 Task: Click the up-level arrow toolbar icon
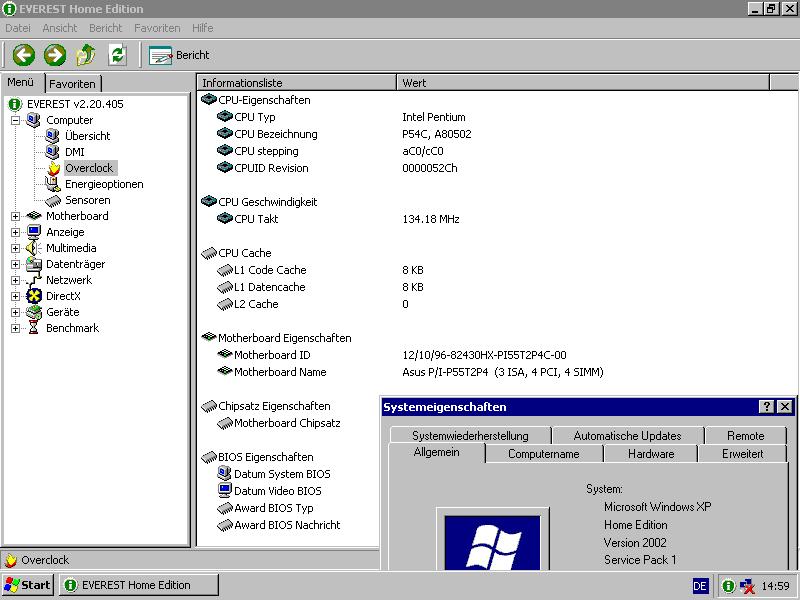point(86,55)
